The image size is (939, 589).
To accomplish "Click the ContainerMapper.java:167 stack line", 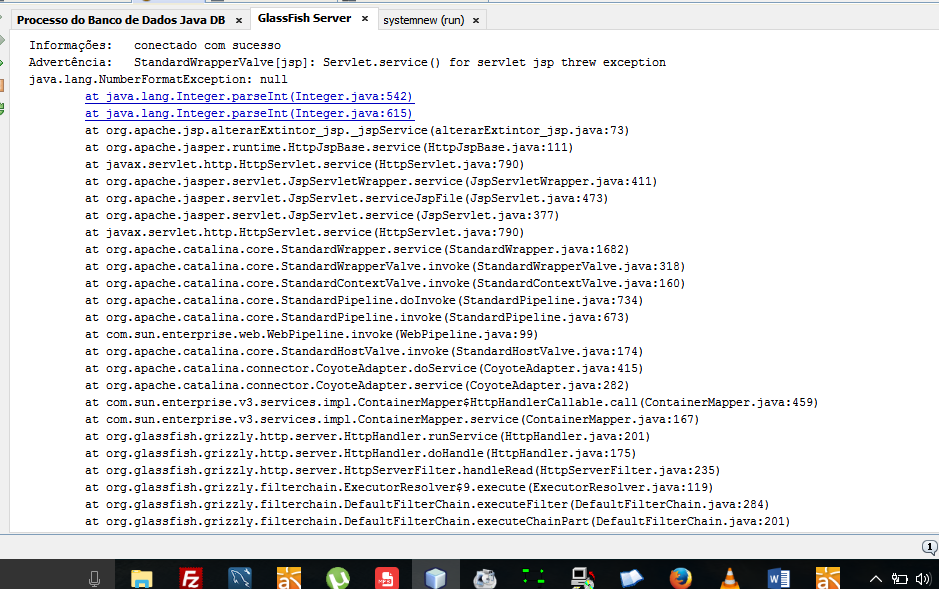I will [x=392, y=420].
